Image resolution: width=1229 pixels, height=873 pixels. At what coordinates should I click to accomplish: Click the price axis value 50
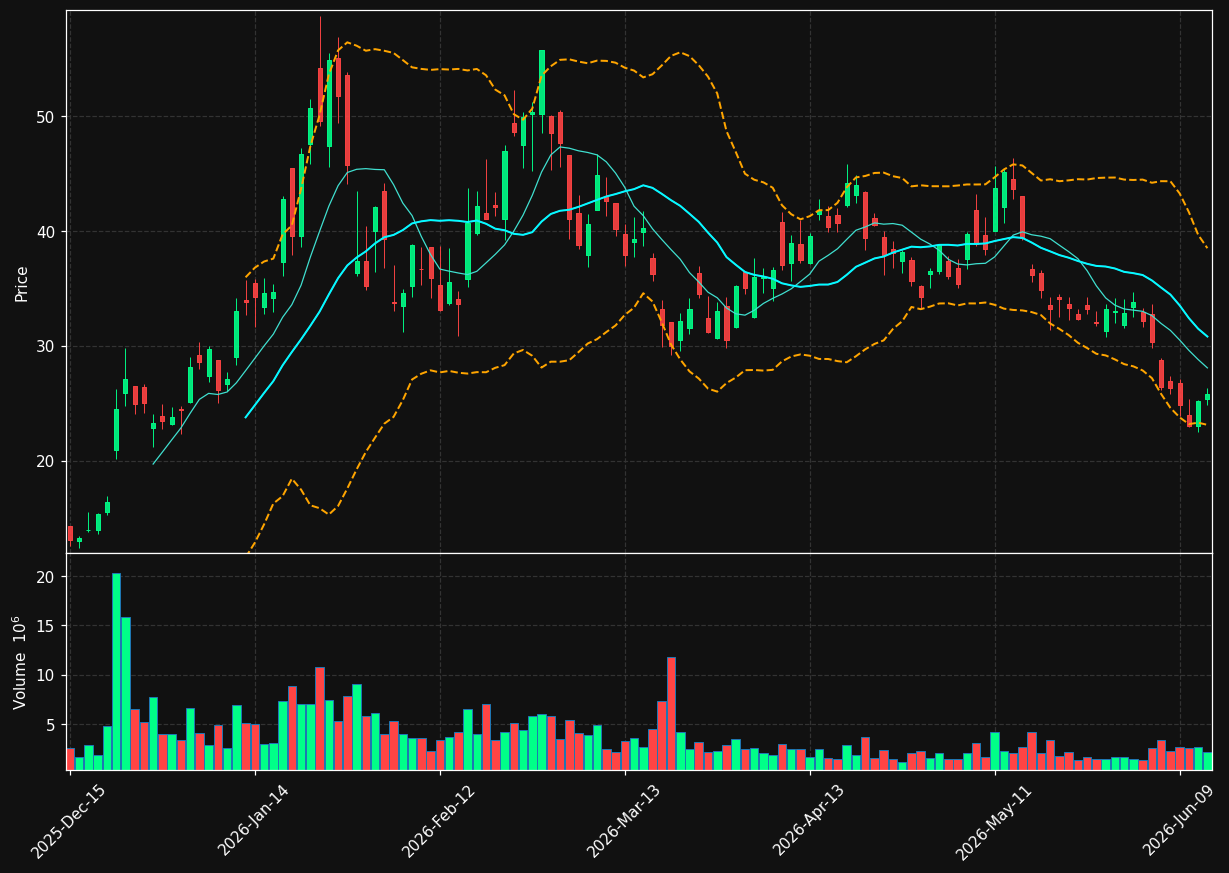[46, 117]
